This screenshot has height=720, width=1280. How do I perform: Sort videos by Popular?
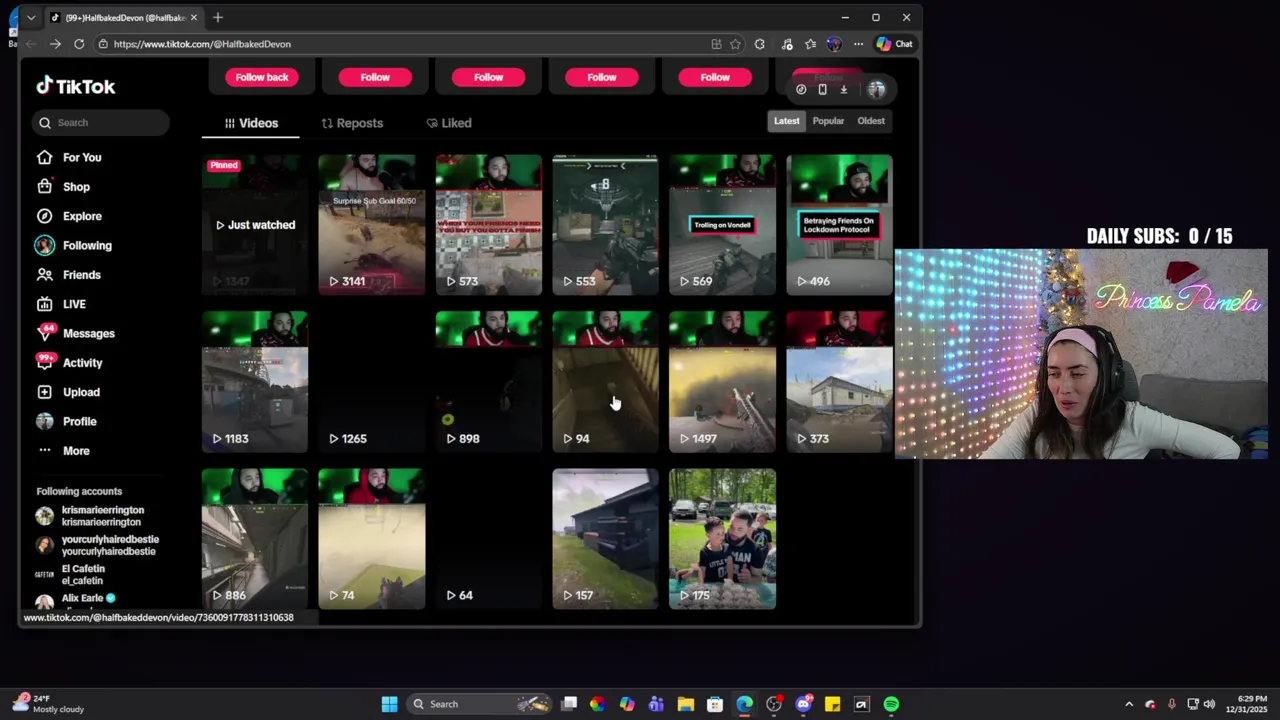pyautogui.click(x=828, y=121)
